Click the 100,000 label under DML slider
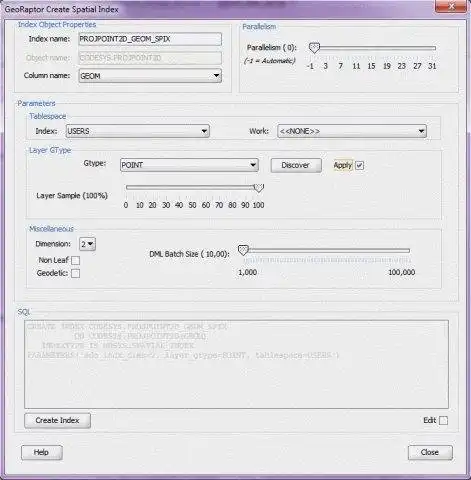This screenshot has height=480, width=471. 402,272
